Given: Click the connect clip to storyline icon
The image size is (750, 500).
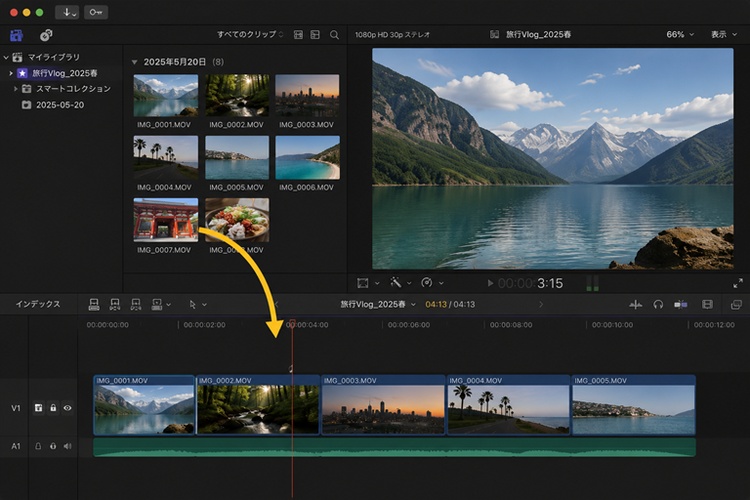Looking at the screenshot, I should (x=94, y=304).
